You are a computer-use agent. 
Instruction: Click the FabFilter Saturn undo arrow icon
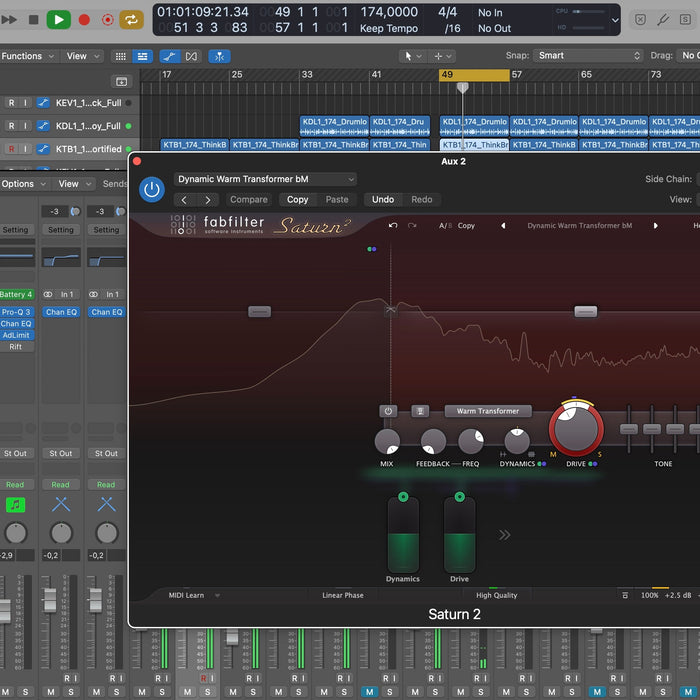(393, 225)
